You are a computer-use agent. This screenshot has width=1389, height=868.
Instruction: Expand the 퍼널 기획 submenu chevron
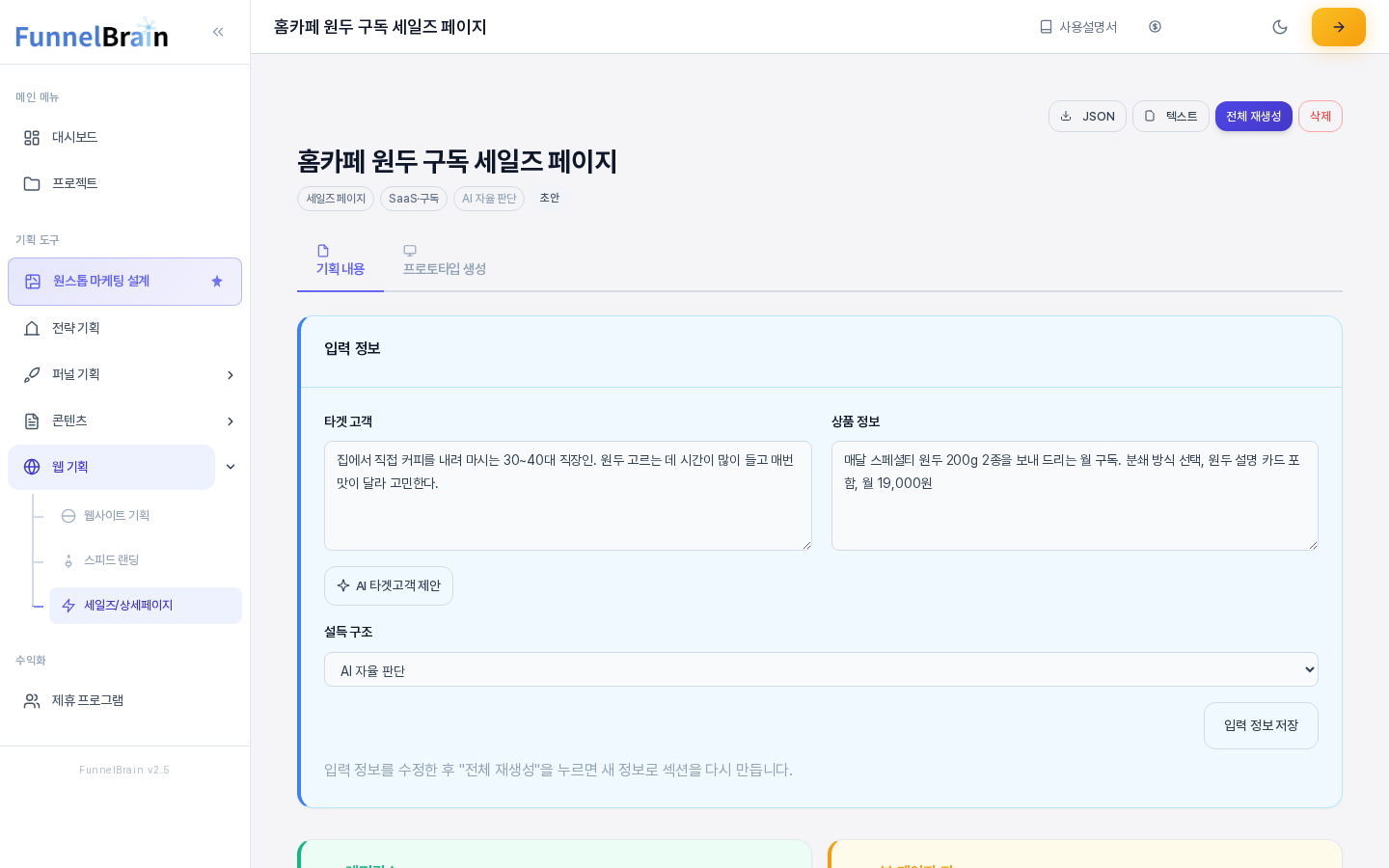coord(231,375)
